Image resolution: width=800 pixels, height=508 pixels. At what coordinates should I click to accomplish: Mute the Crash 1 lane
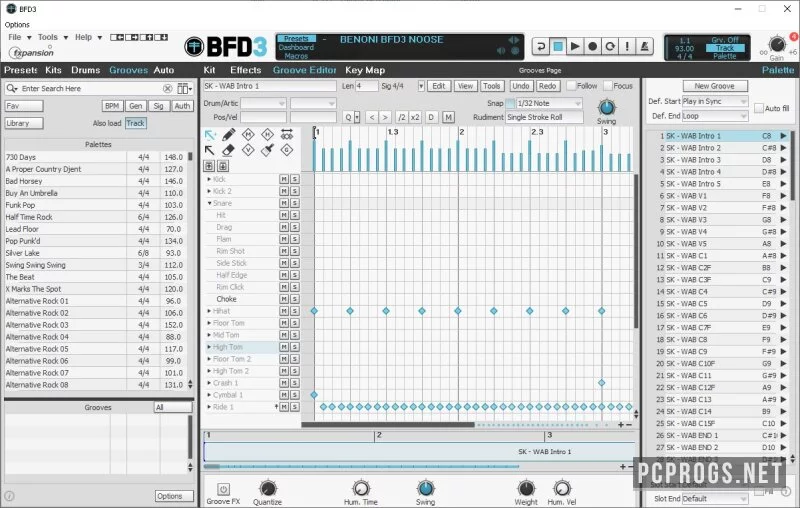(284, 383)
